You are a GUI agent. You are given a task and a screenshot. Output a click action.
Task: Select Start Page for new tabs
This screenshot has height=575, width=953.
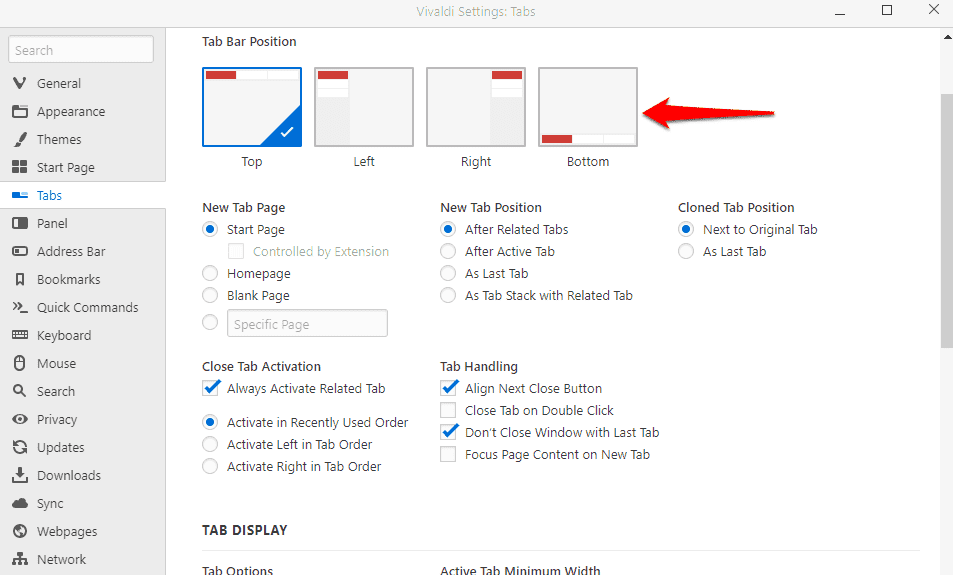coord(210,229)
